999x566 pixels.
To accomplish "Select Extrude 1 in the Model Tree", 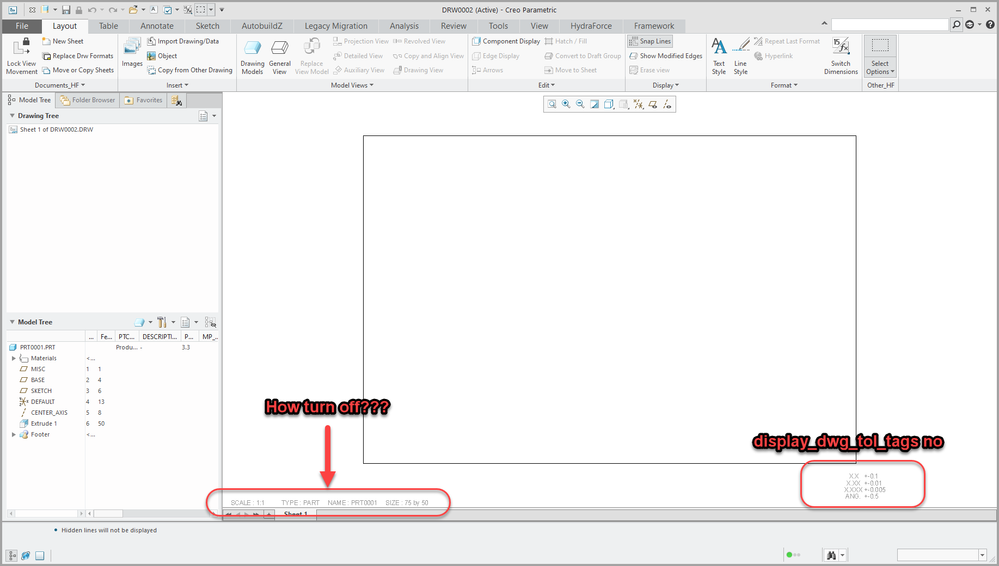I will (46, 423).
